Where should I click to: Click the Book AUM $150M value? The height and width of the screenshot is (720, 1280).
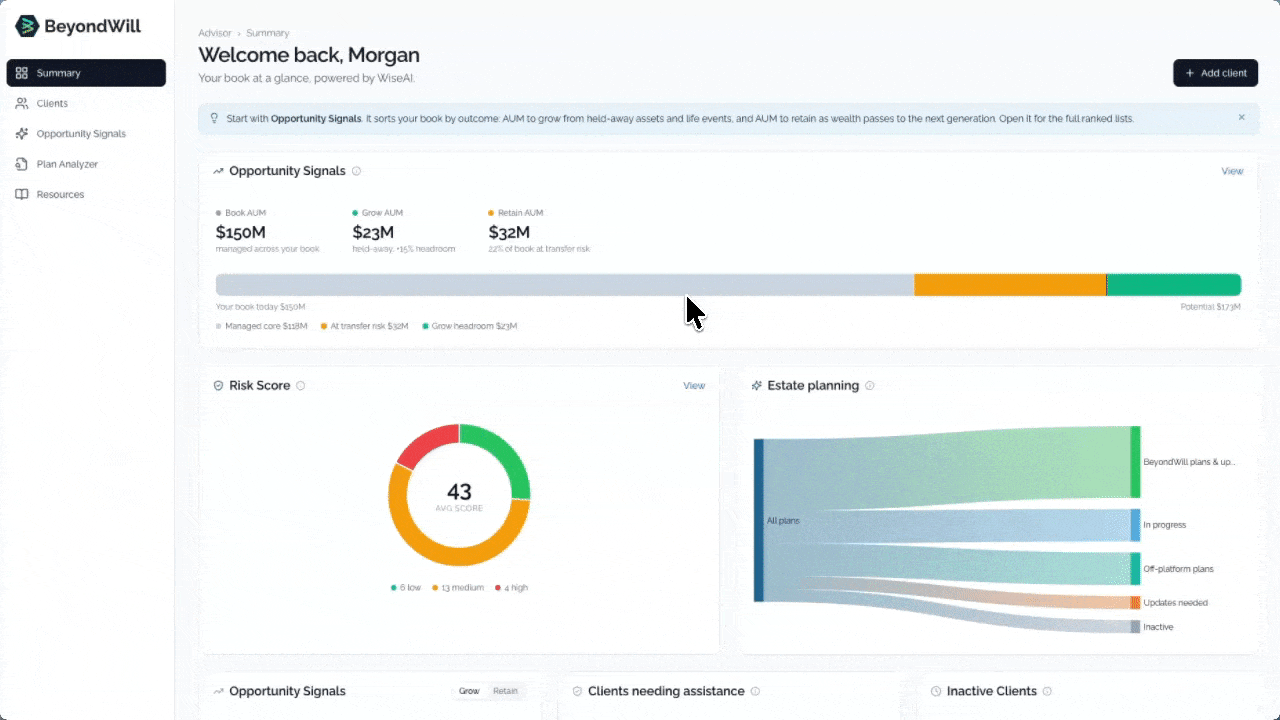(241, 232)
